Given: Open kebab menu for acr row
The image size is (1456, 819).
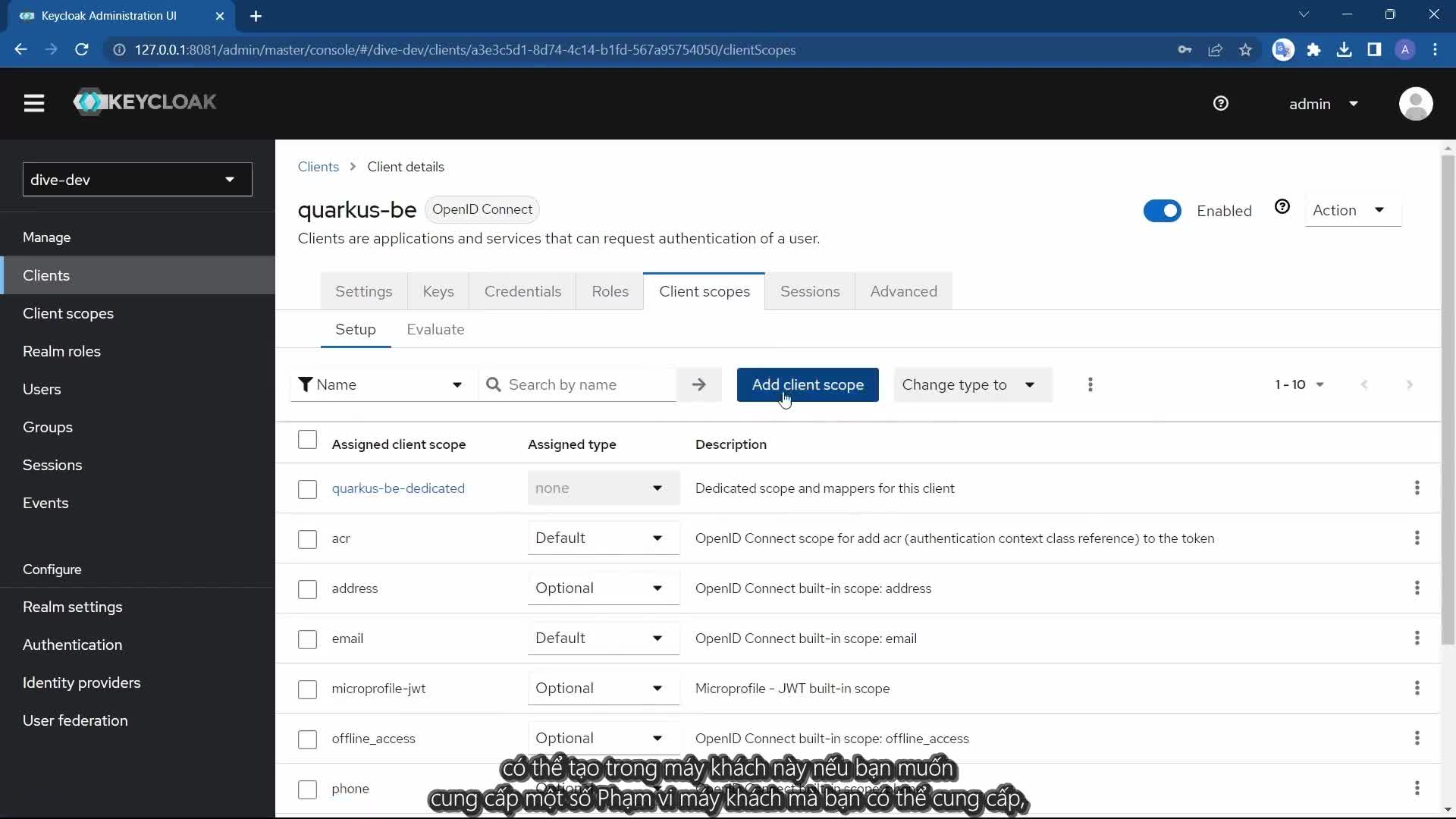Looking at the screenshot, I should [x=1416, y=538].
